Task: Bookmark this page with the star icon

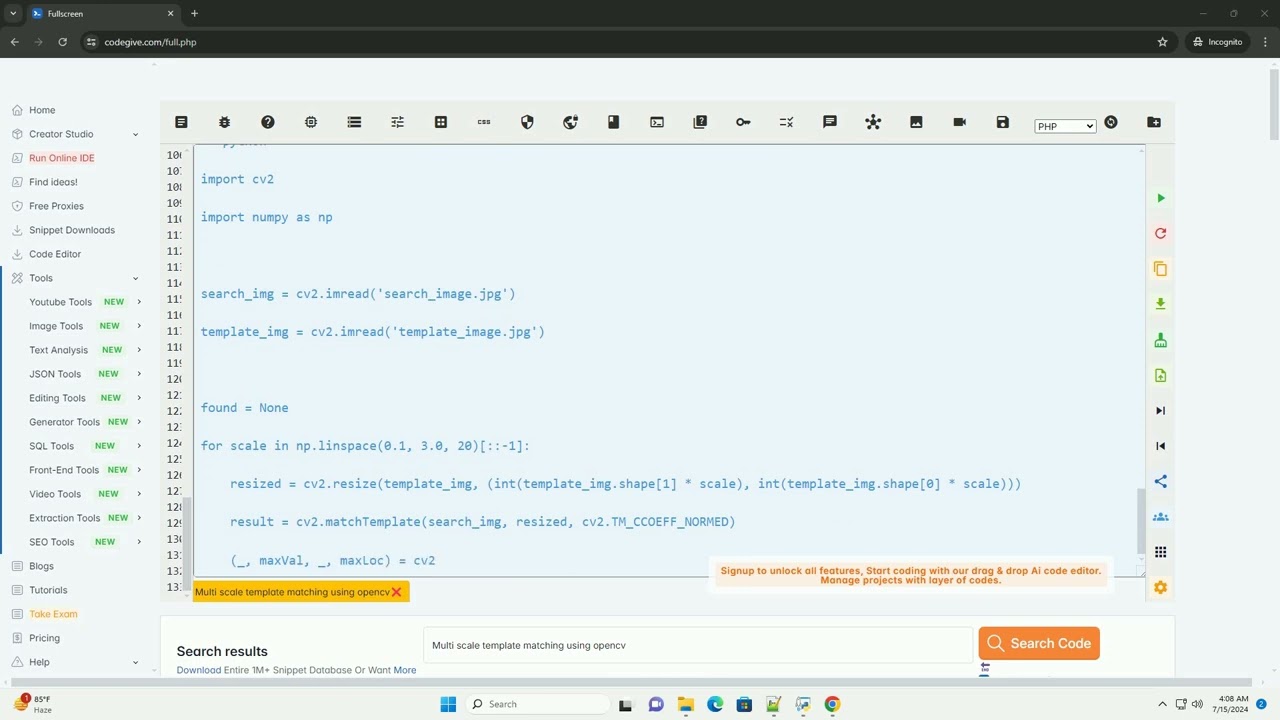Action: coord(1162,42)
